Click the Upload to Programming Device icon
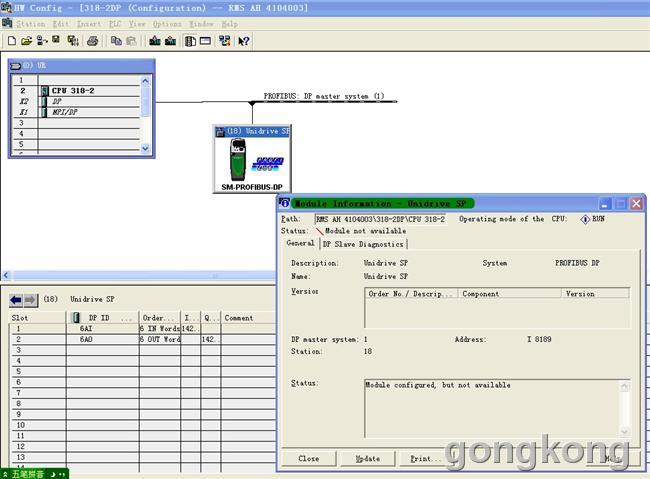The image size is (650, 479). pyautogui.click(x=170, y=41)
